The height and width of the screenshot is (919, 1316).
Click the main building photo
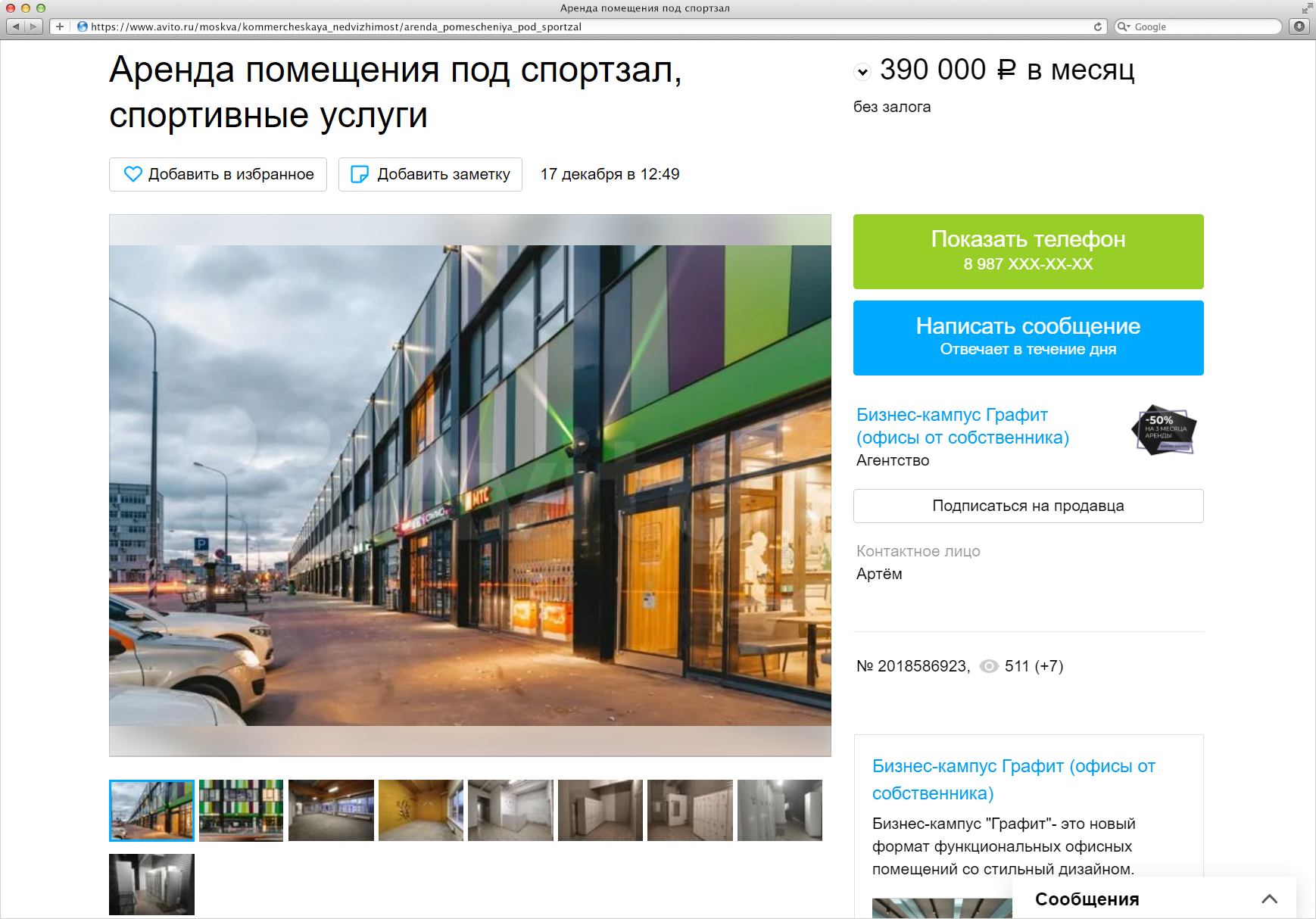pyautogui.click(x=469, y=484)
